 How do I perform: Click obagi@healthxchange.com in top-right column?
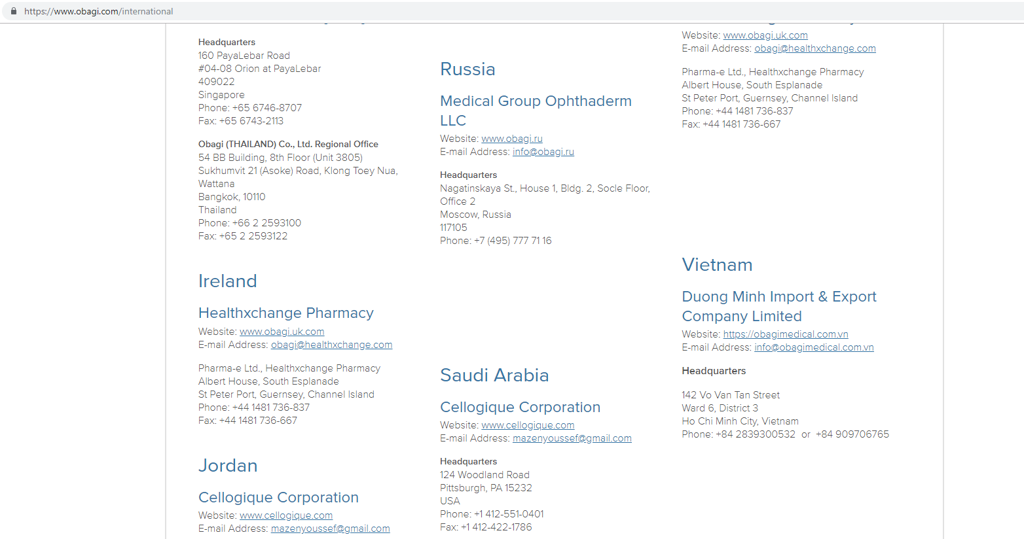coord(814,48)
